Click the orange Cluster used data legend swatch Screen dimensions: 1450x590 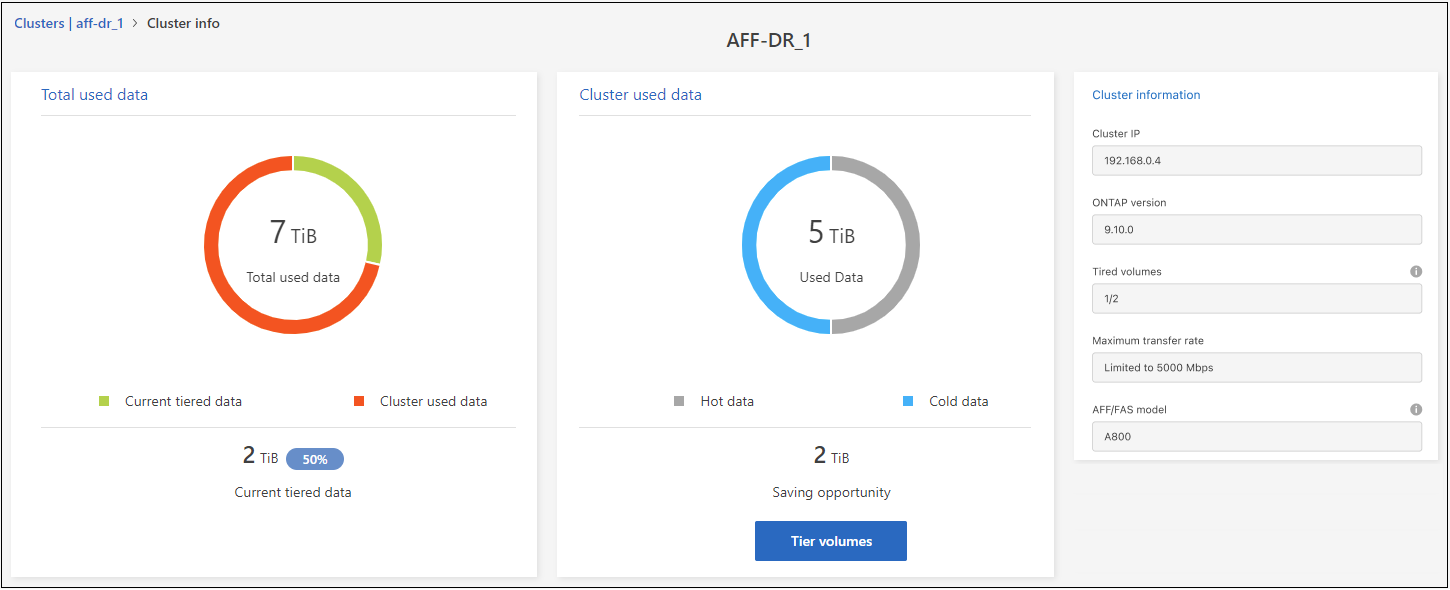359,401
